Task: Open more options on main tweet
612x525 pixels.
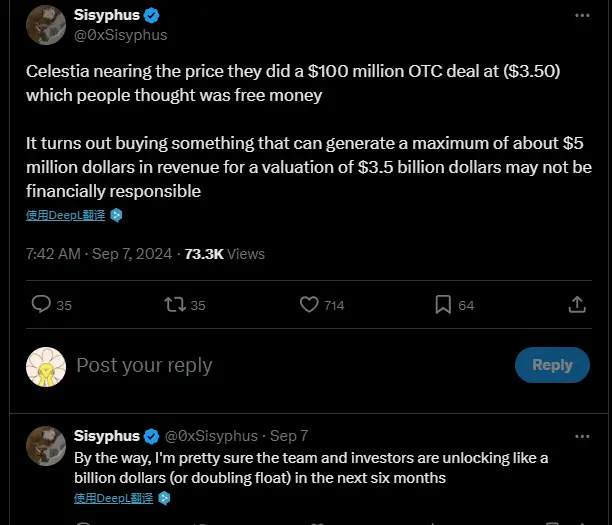Action: click(582, 17)
